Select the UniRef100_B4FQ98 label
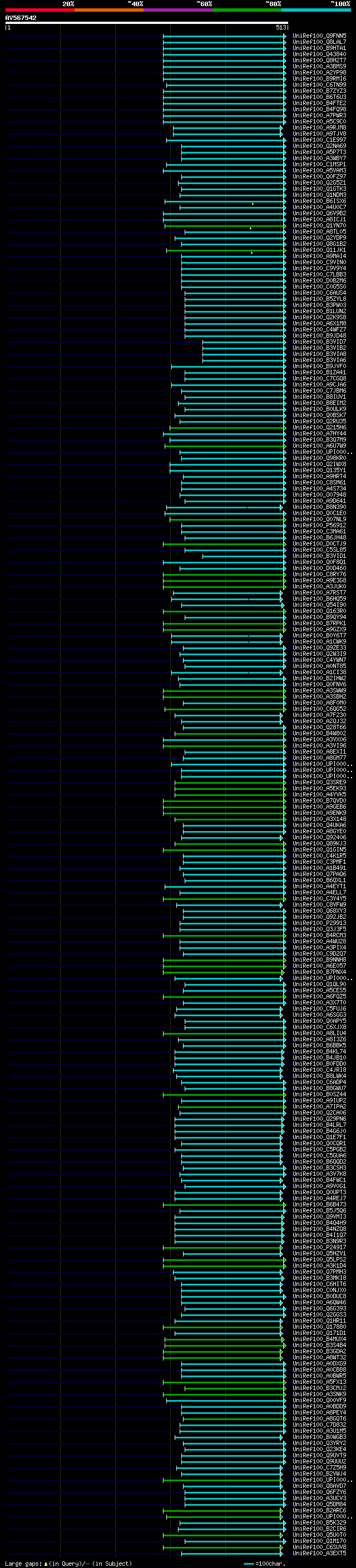Image resolution: width=356 pixels, height=1568 pixels. tap(319, 109)
